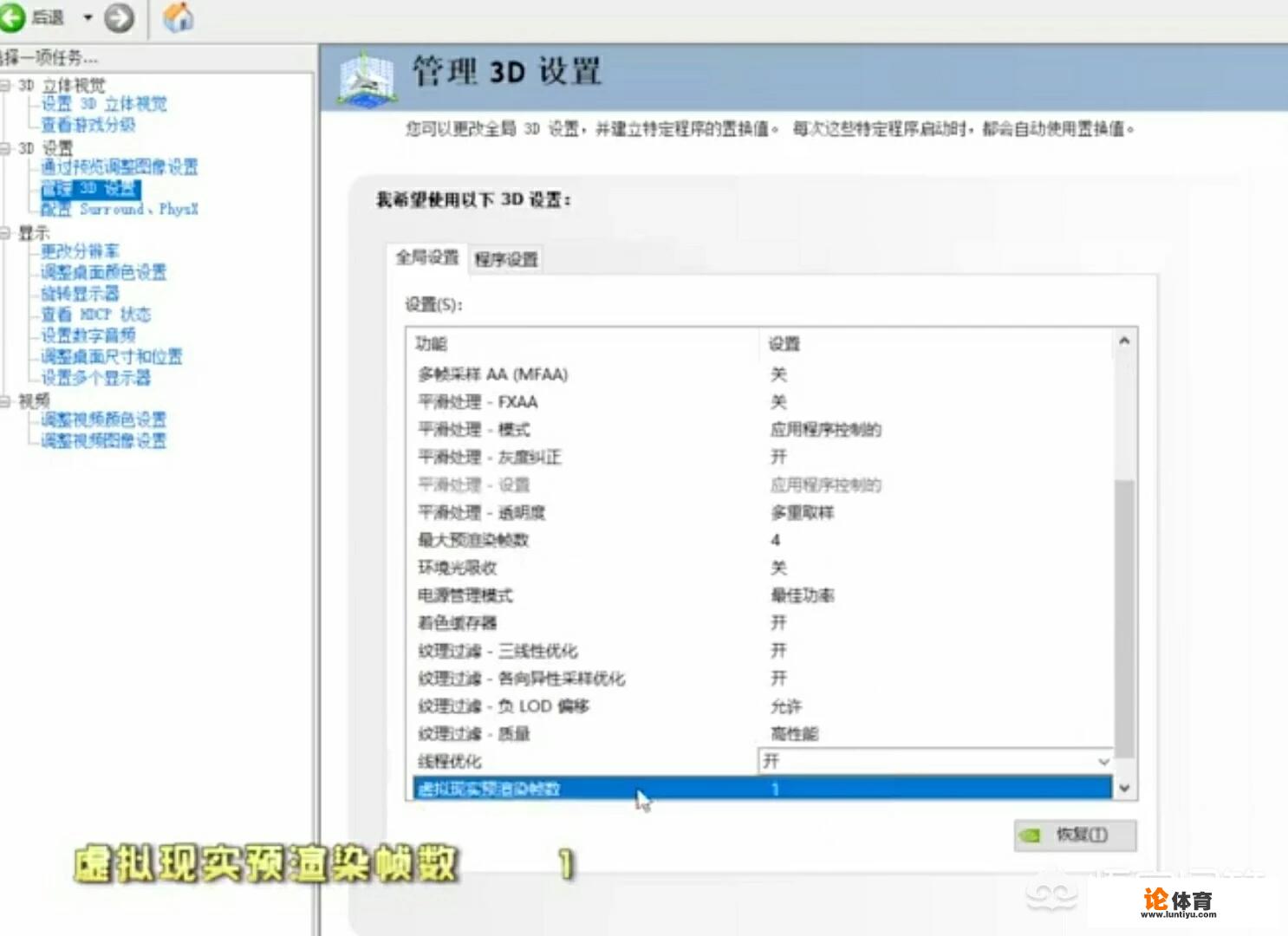This screenshot has height=936, width=1288.
Task: Click the 恢复(I) restore button
Action: [1076, 835]
